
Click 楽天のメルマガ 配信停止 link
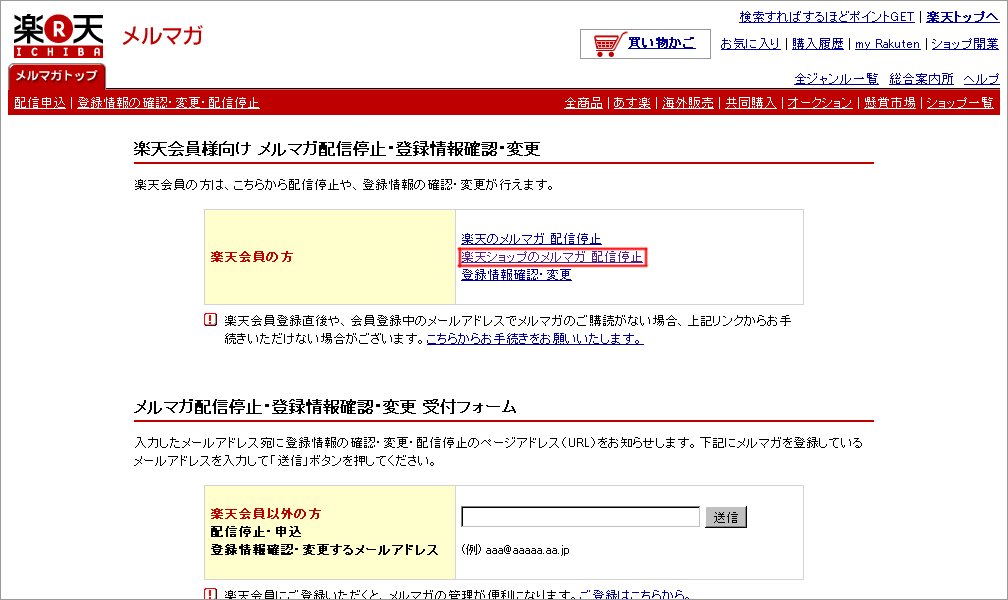pyautogui.click(x=531, y=239)
